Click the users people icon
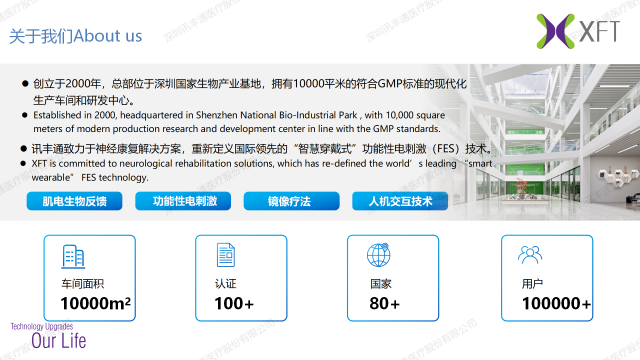The image size is (640, 360). tap(530, 255)
